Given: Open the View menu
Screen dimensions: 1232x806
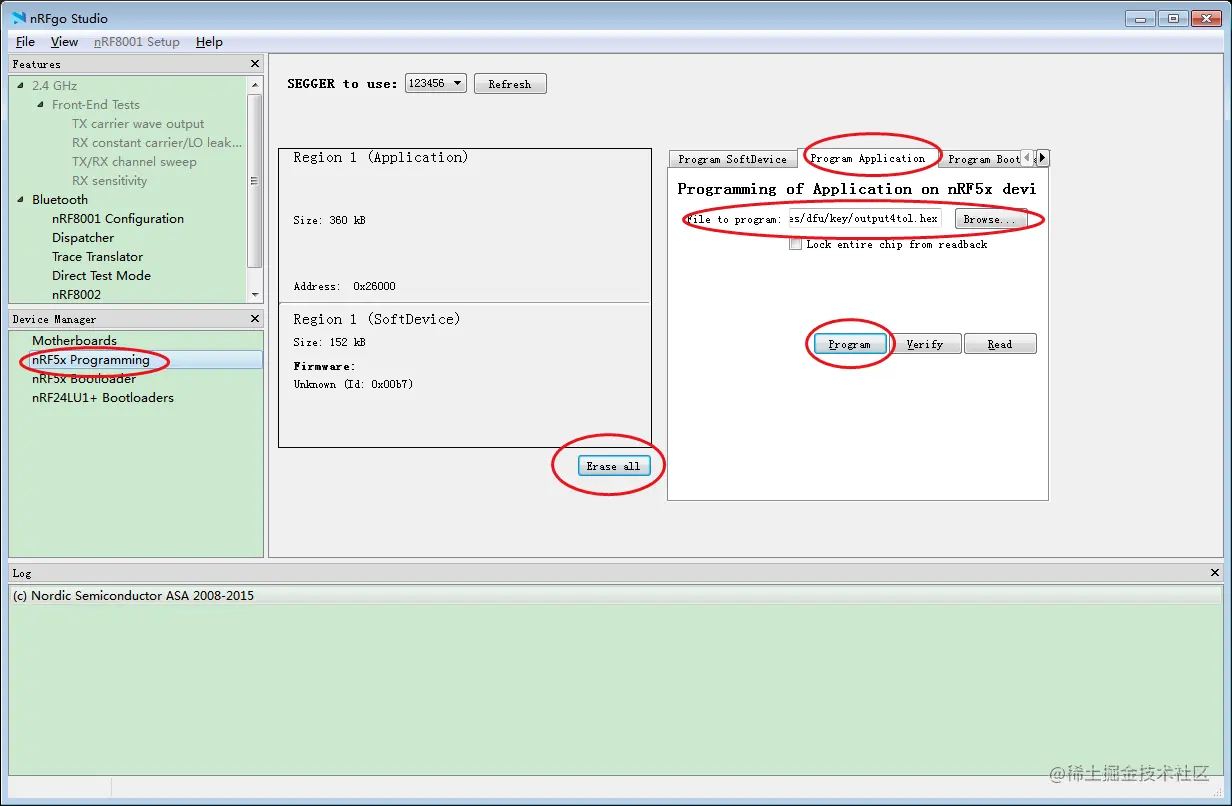Looking at the screenshot, I should coord(64,42).
